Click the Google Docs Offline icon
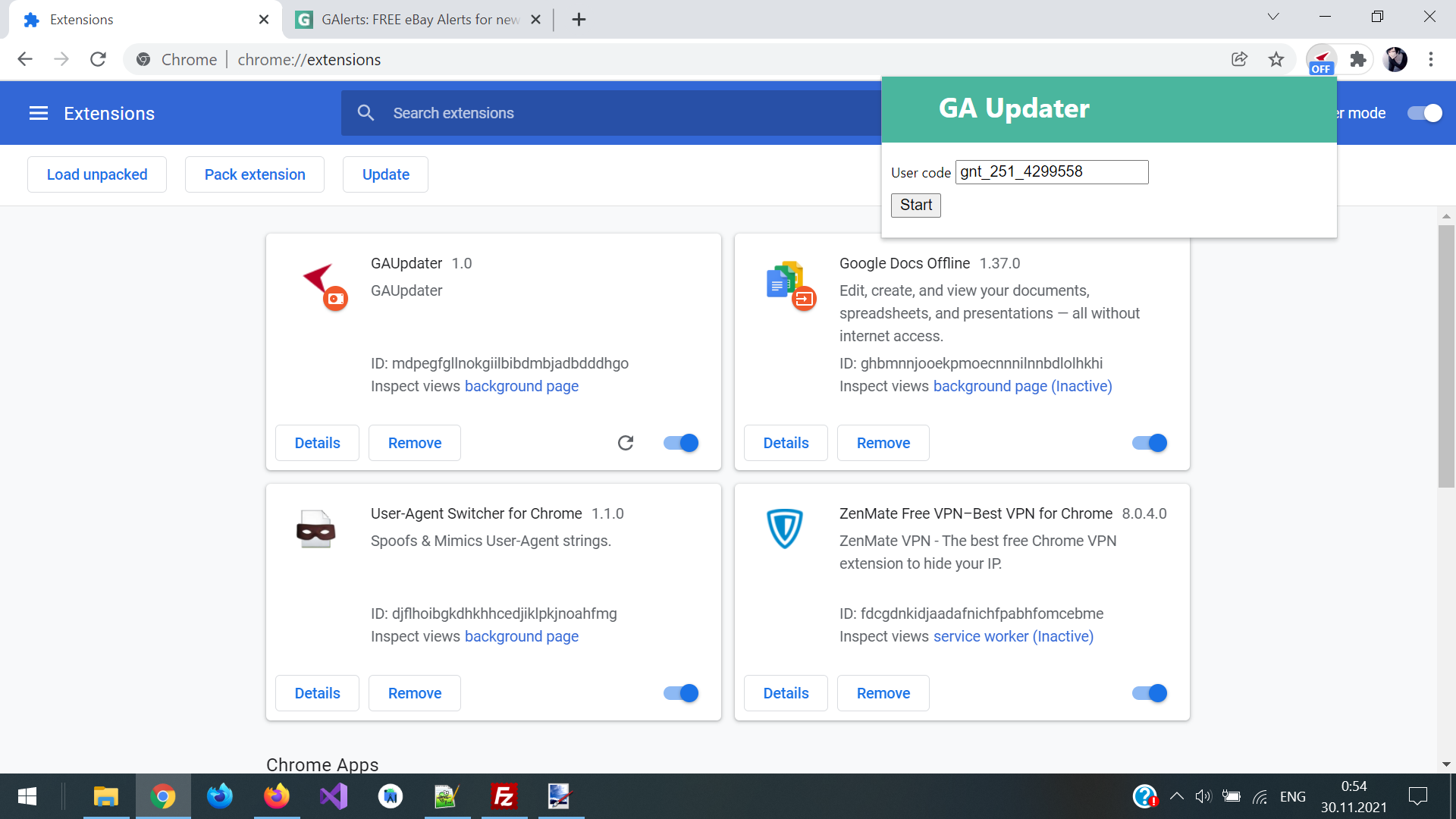 point(791,286)
